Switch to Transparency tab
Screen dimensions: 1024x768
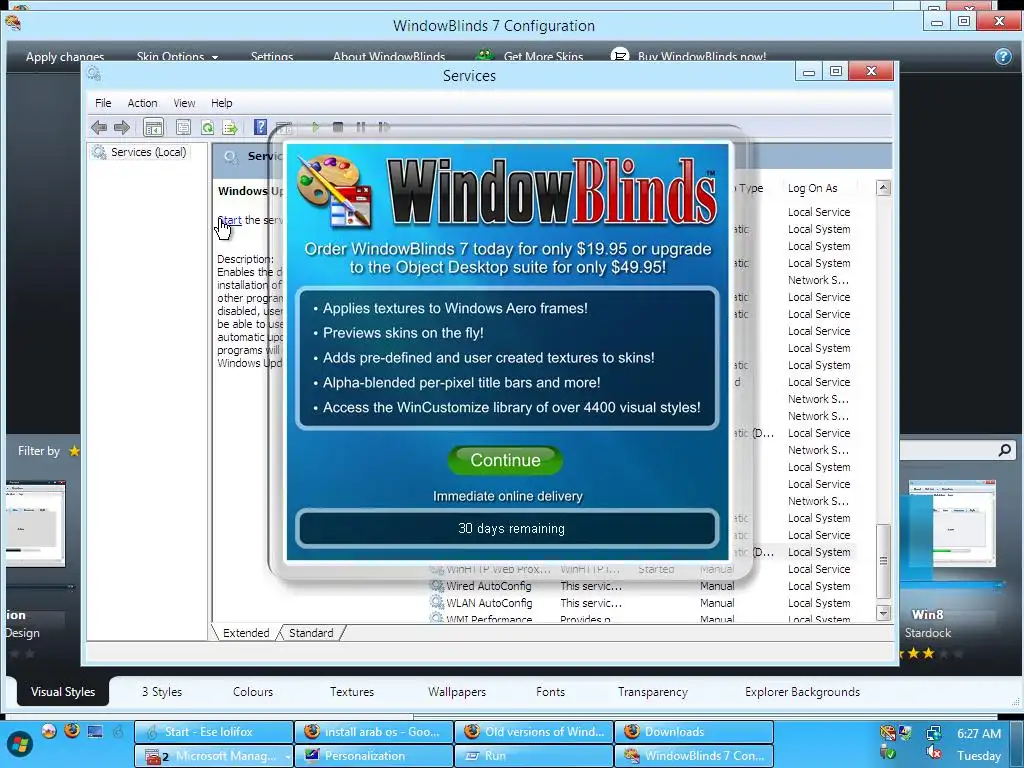(x=652, y=692)
